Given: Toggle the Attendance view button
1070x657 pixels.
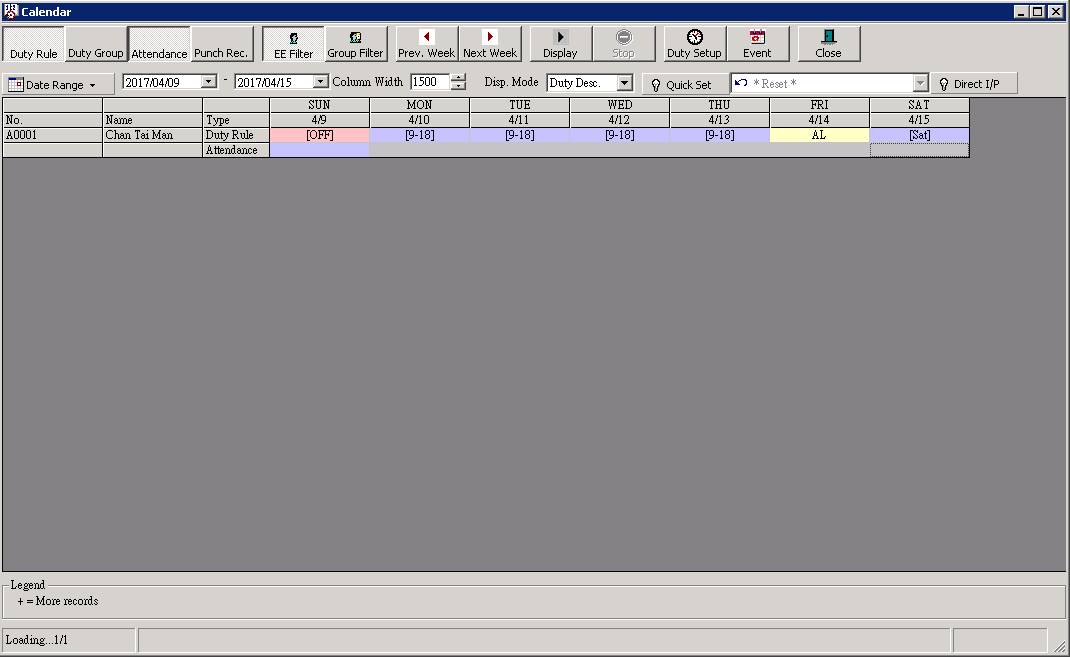Looking at the screenshot, I should [159, 45].
